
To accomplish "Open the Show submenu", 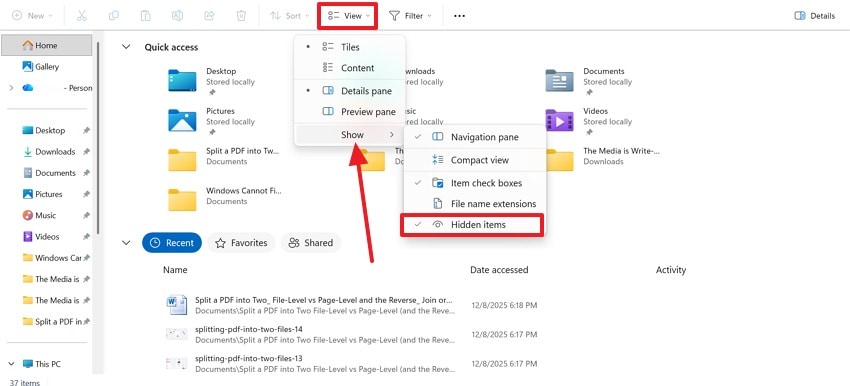I will tap(350, 134).
